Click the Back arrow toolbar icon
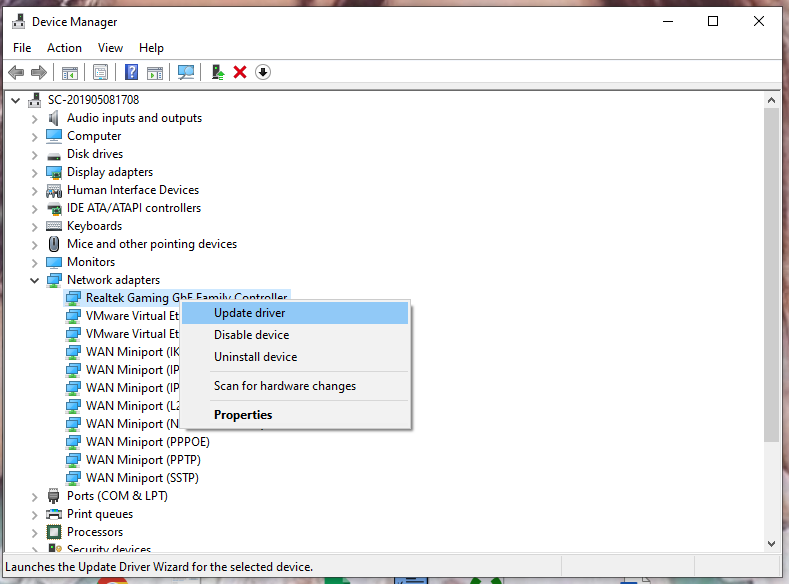789x584 pixels. [16, 72]
